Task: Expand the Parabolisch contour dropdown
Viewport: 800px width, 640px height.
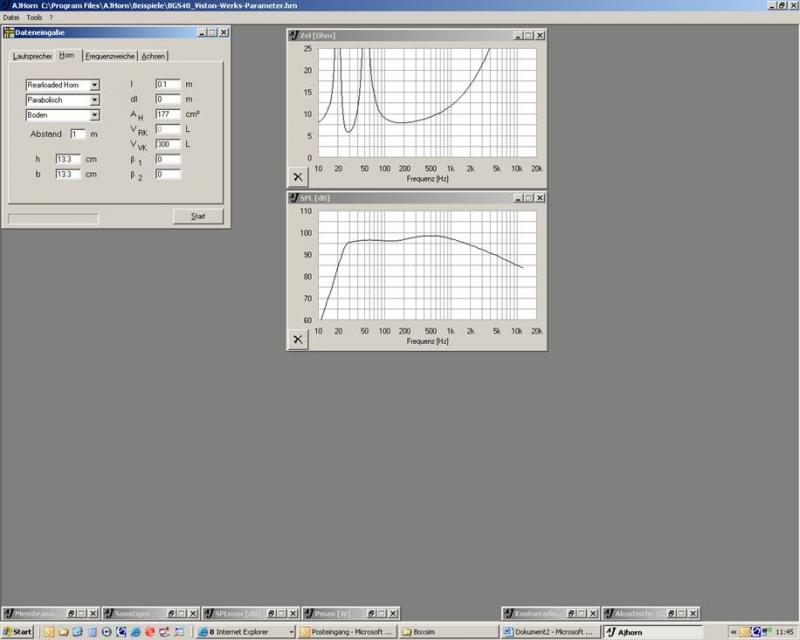Action: [95, 100]
